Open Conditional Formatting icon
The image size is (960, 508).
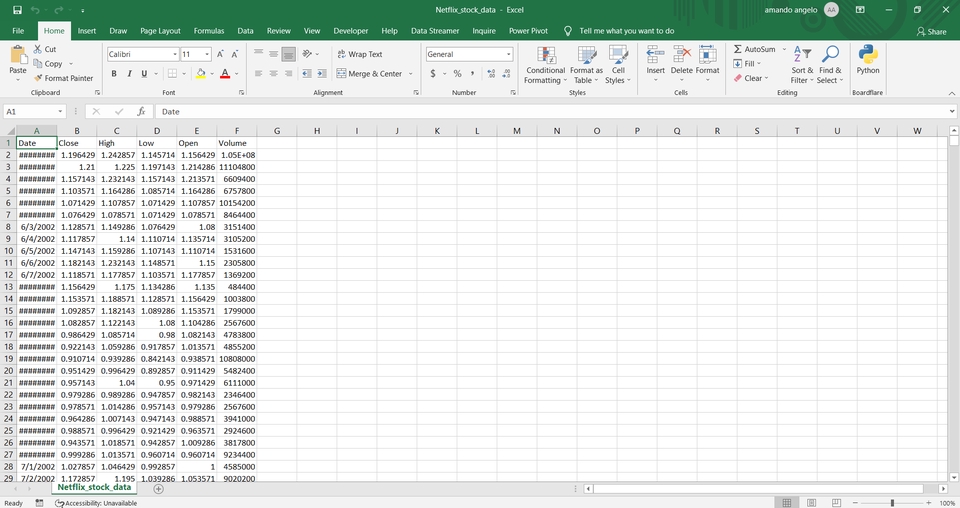[546, 55]
